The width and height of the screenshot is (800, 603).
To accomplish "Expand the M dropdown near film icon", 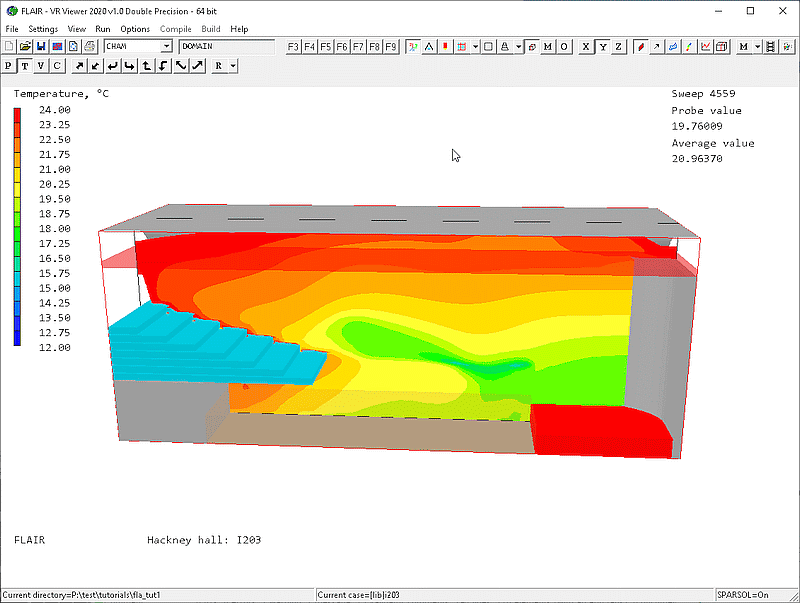I will (757, 46).
